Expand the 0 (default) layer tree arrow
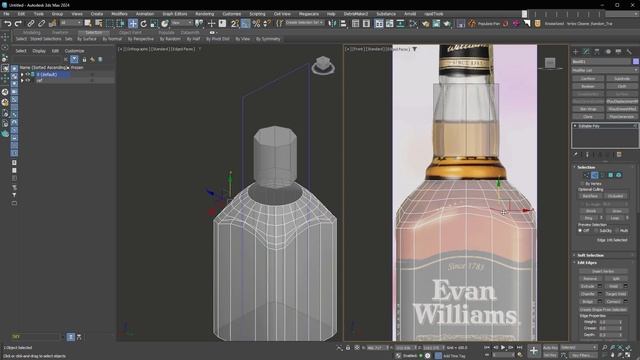This screenshot has width=640, height=360. point(22,74)
